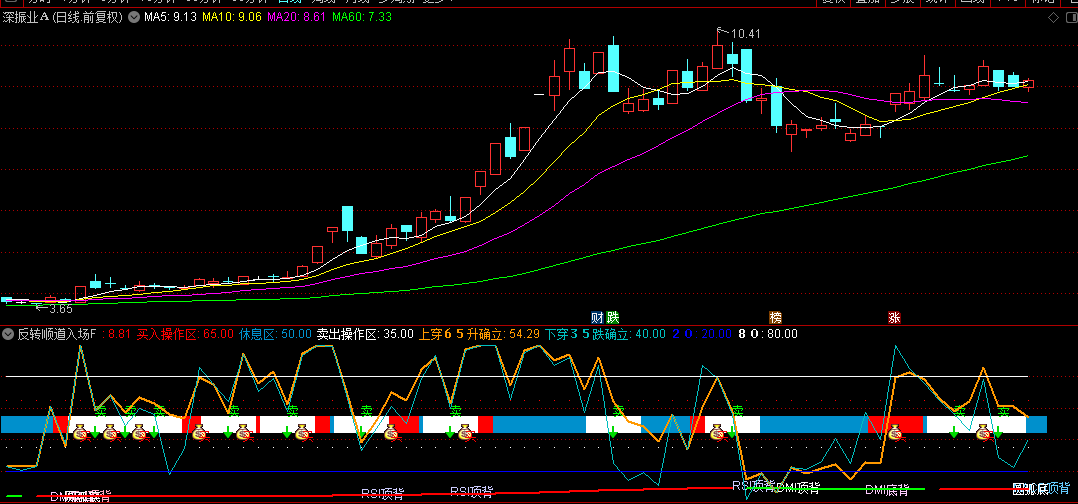1078x504 pixels.
Task: Click the 下穿35跌确立: 40.00 label
Action: click(x=605, y=334)
